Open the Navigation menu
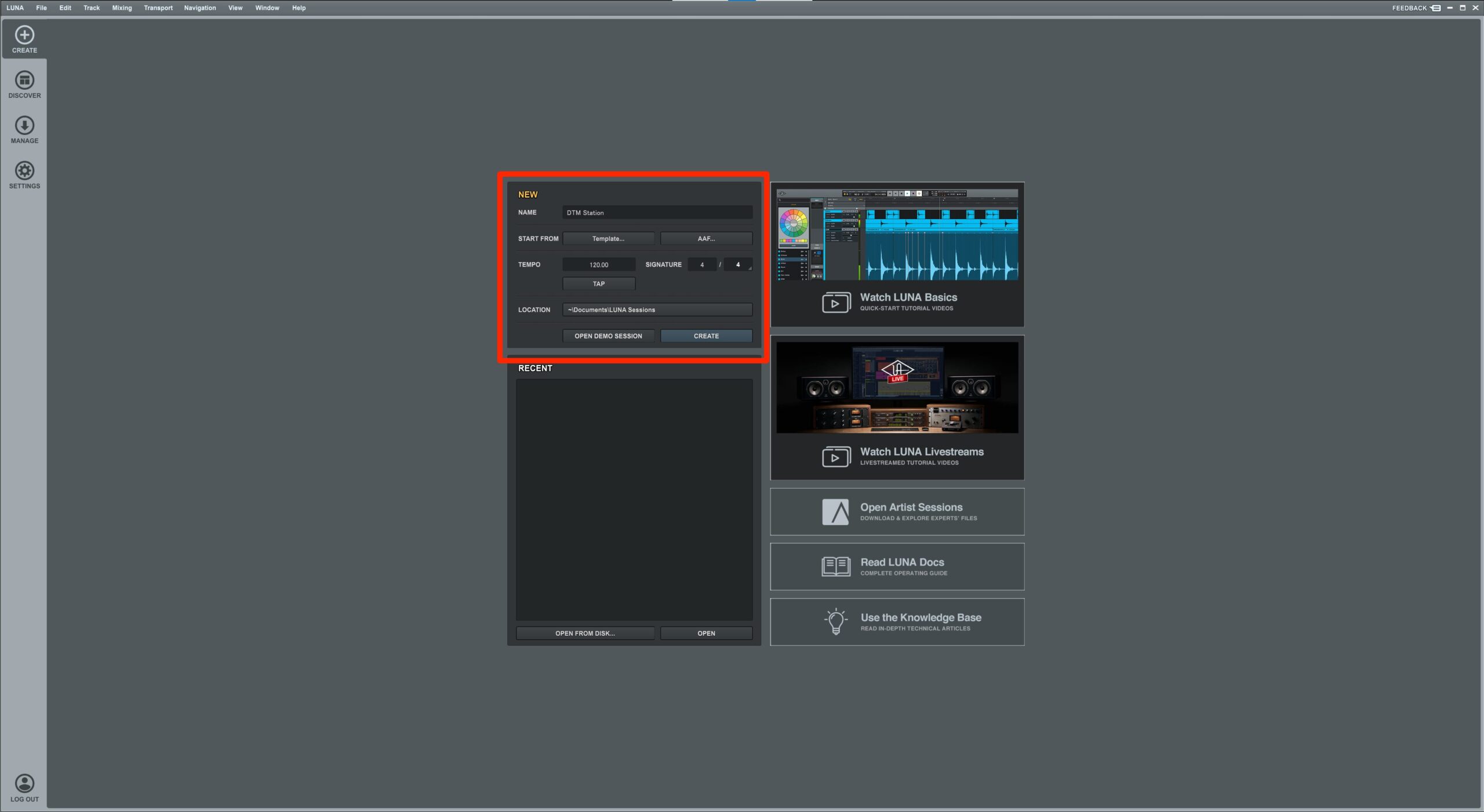 click(200, 8)
